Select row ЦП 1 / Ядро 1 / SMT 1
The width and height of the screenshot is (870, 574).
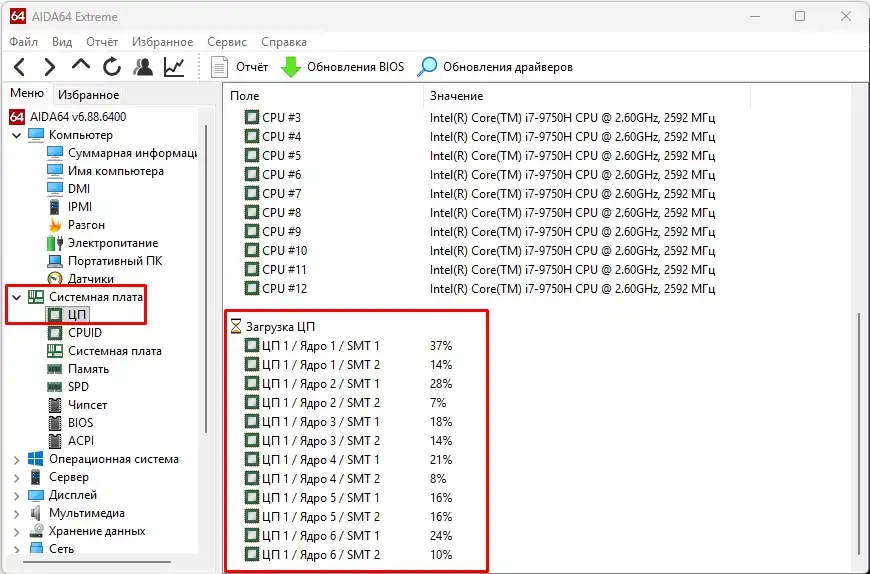tap(348, 346)
